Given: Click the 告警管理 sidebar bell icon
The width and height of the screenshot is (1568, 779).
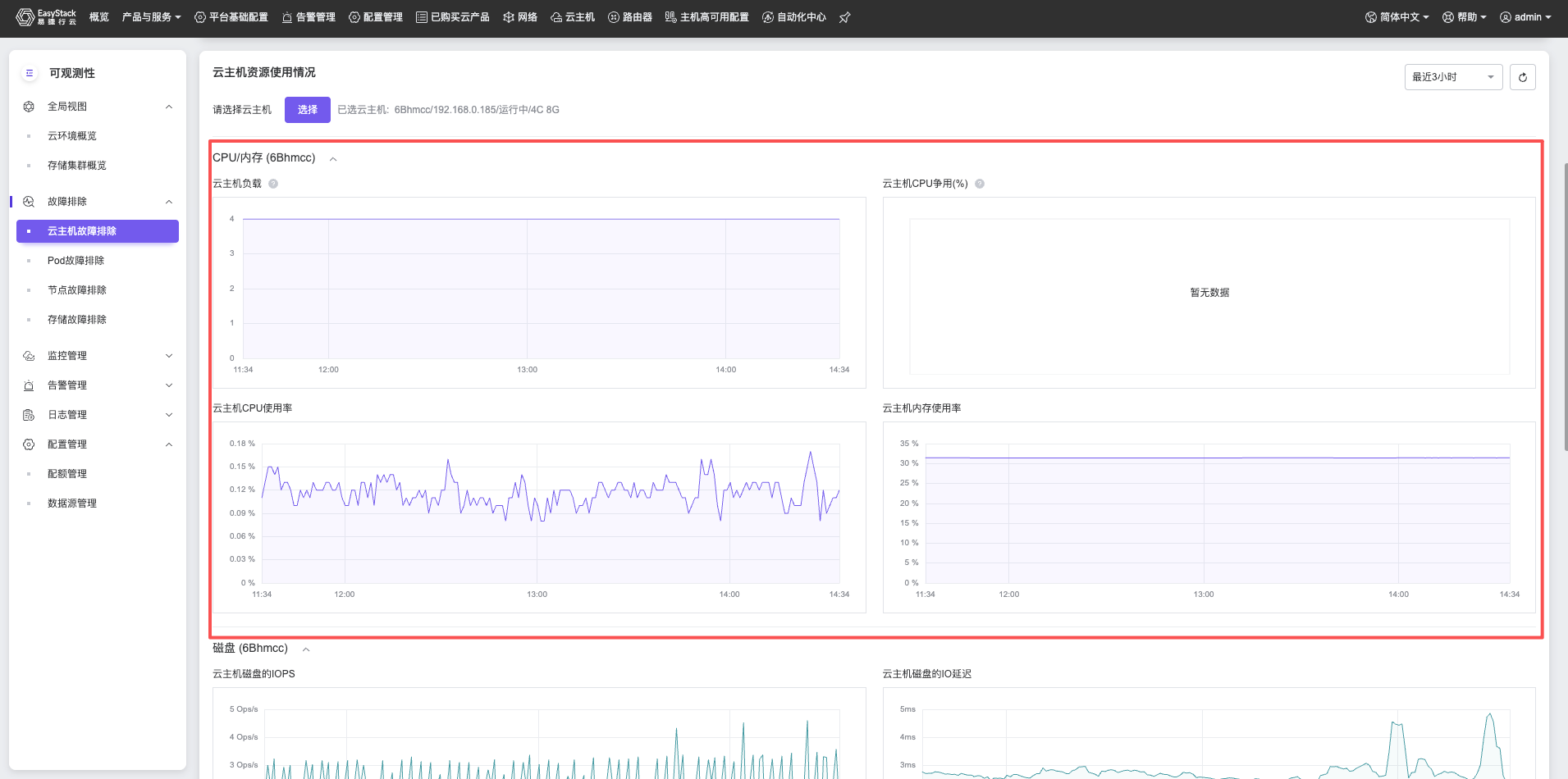Looking at the screenshot, I should (29, 385).
